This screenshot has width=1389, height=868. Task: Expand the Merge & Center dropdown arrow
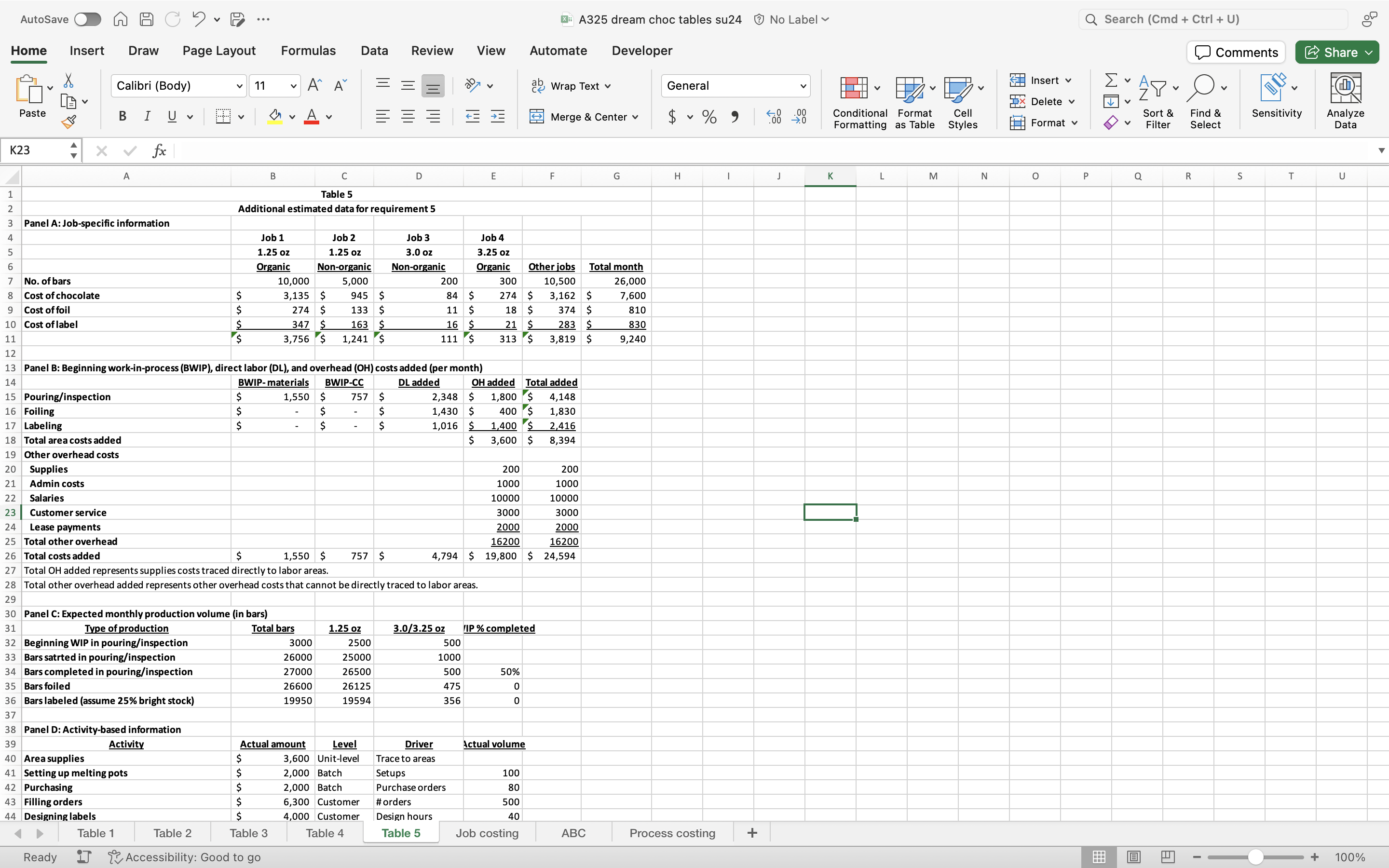click(x=635, y=117)
